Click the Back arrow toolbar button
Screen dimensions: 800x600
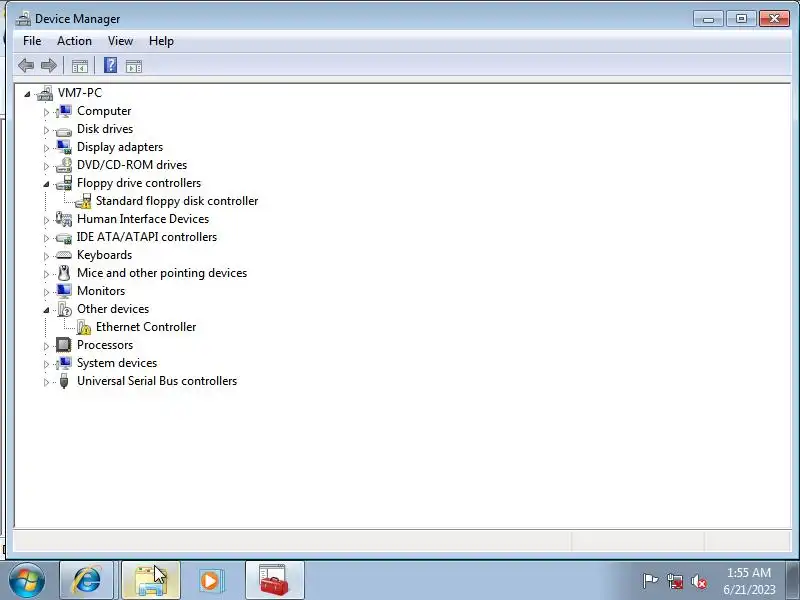26,65
